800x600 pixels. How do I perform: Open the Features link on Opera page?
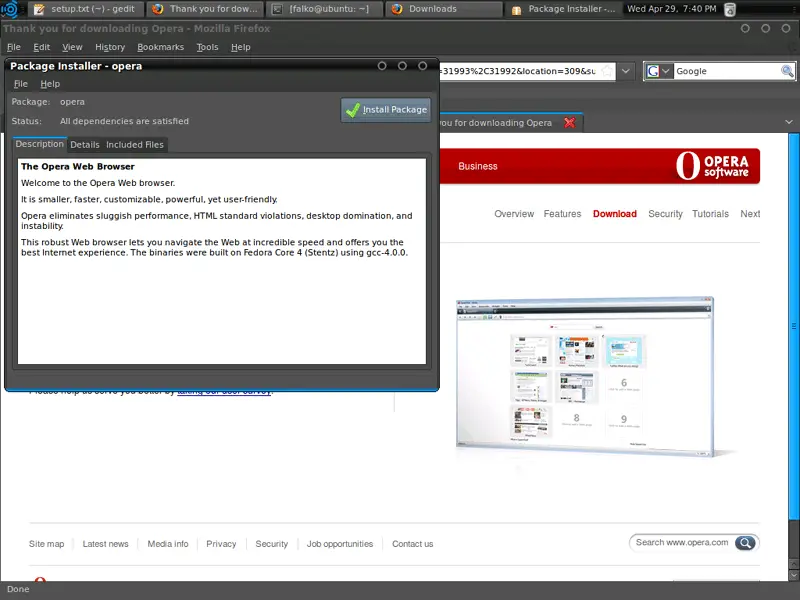point(562,214)
